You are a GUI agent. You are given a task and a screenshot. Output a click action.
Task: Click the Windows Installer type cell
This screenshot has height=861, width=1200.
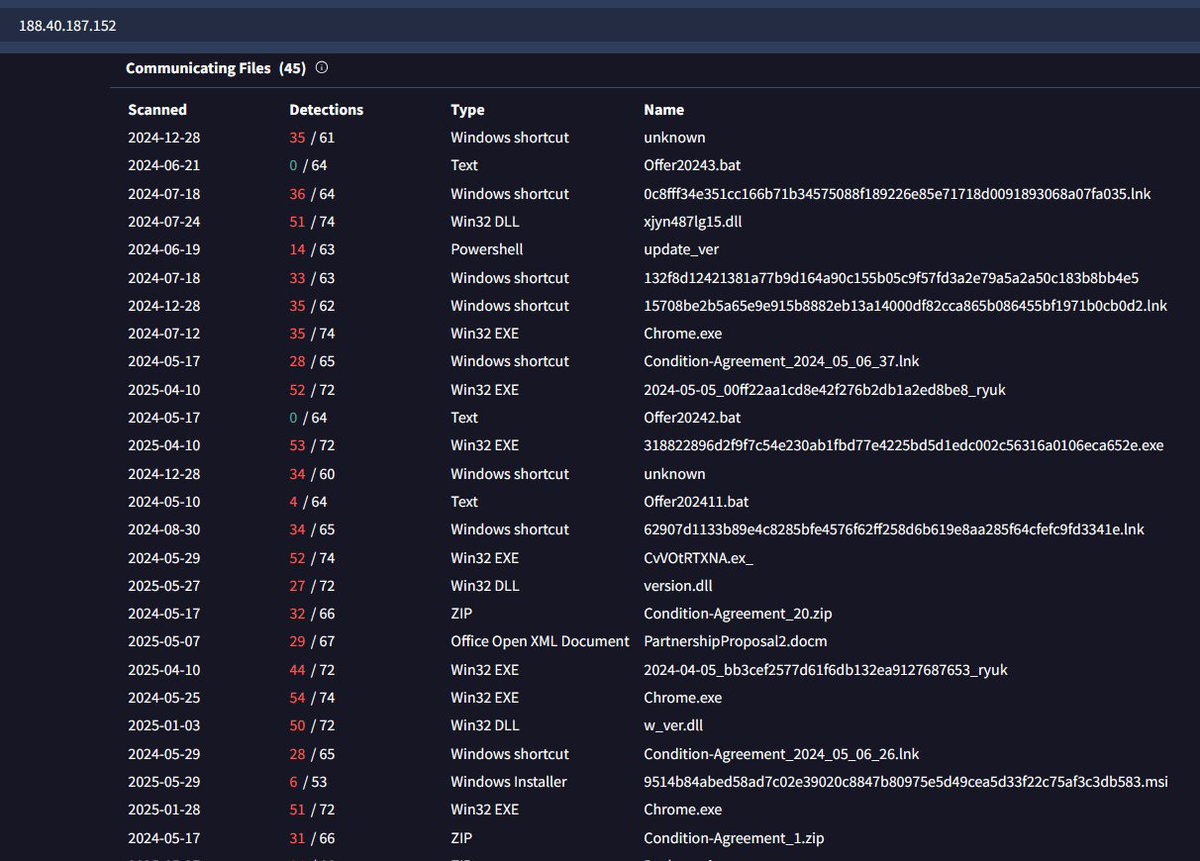point(509,782)
